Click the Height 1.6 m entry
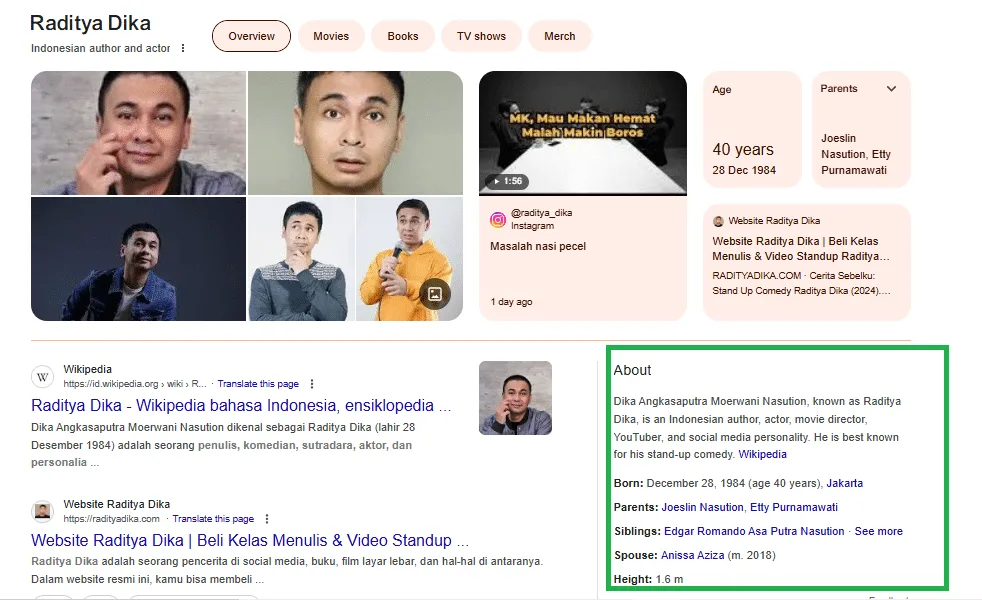Viewport: 982px width, 600px height. (x=648, y=579)
